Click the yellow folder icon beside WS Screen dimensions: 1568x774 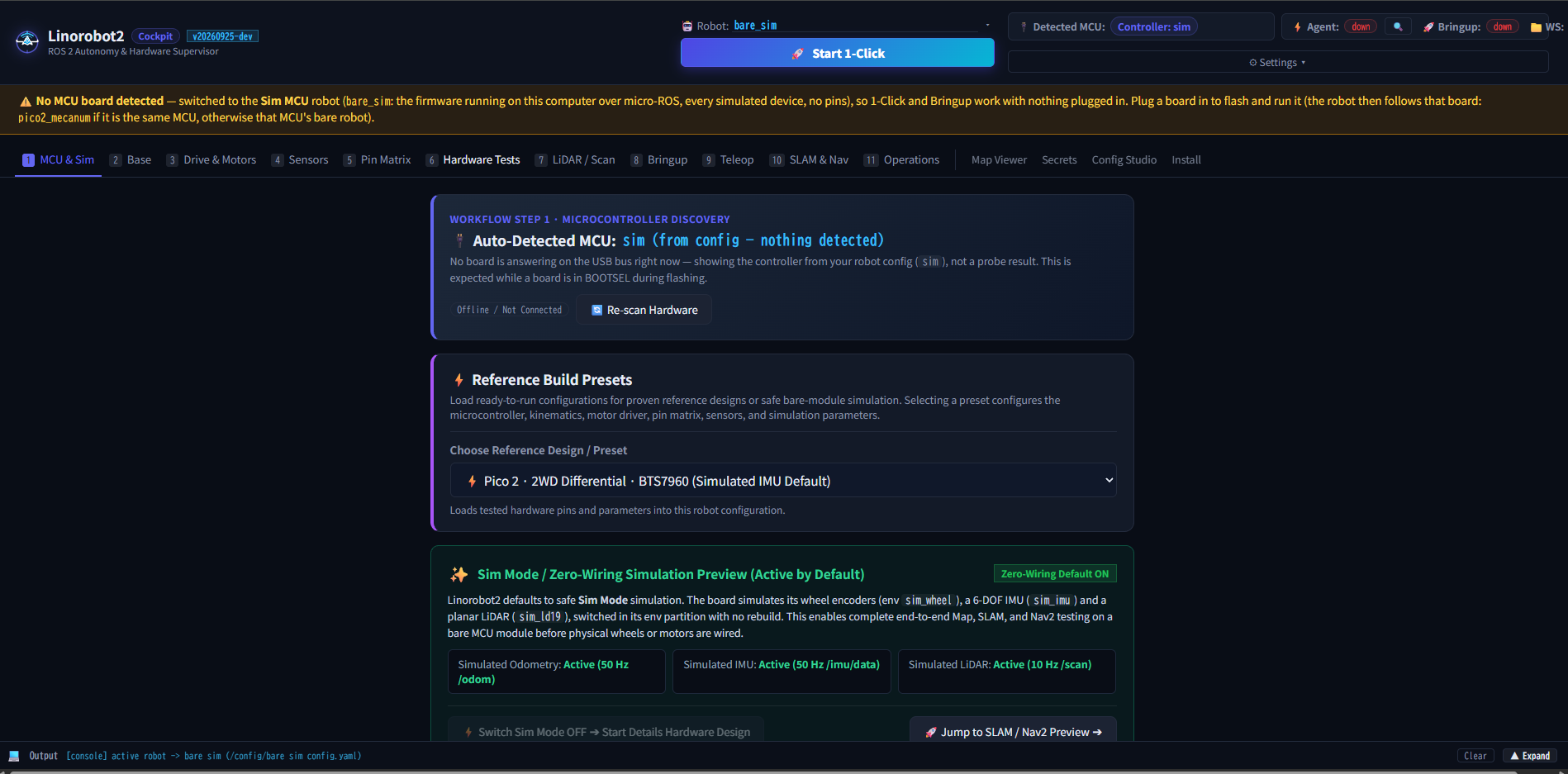pos(1536,27)
